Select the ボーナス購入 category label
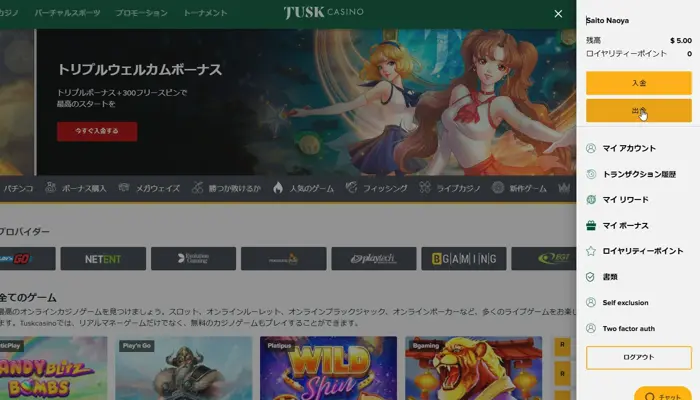The image size is (700, 400). [x=84, y=188]
